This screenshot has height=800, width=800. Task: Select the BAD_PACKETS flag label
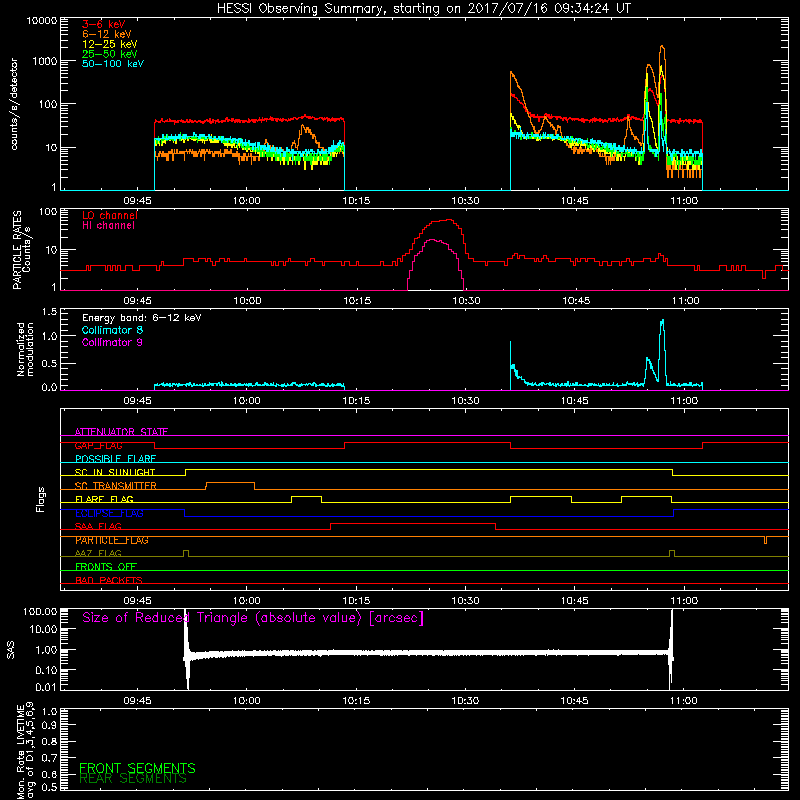coord(109,581)
